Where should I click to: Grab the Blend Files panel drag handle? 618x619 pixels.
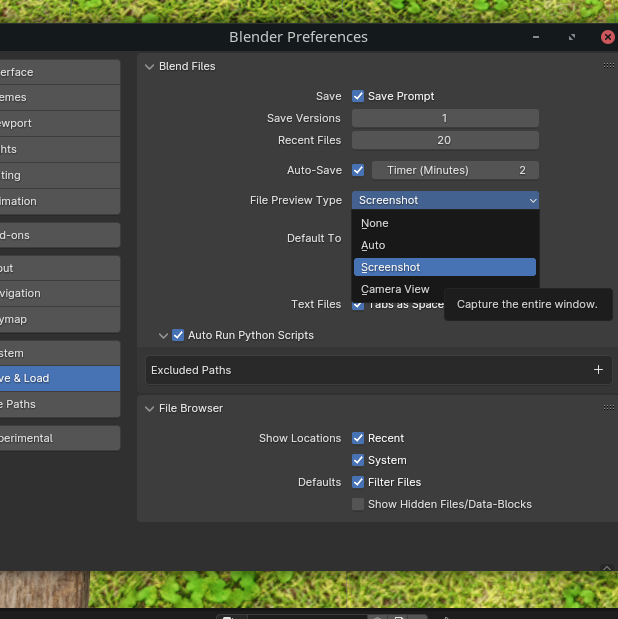click(x=609, y=66)
